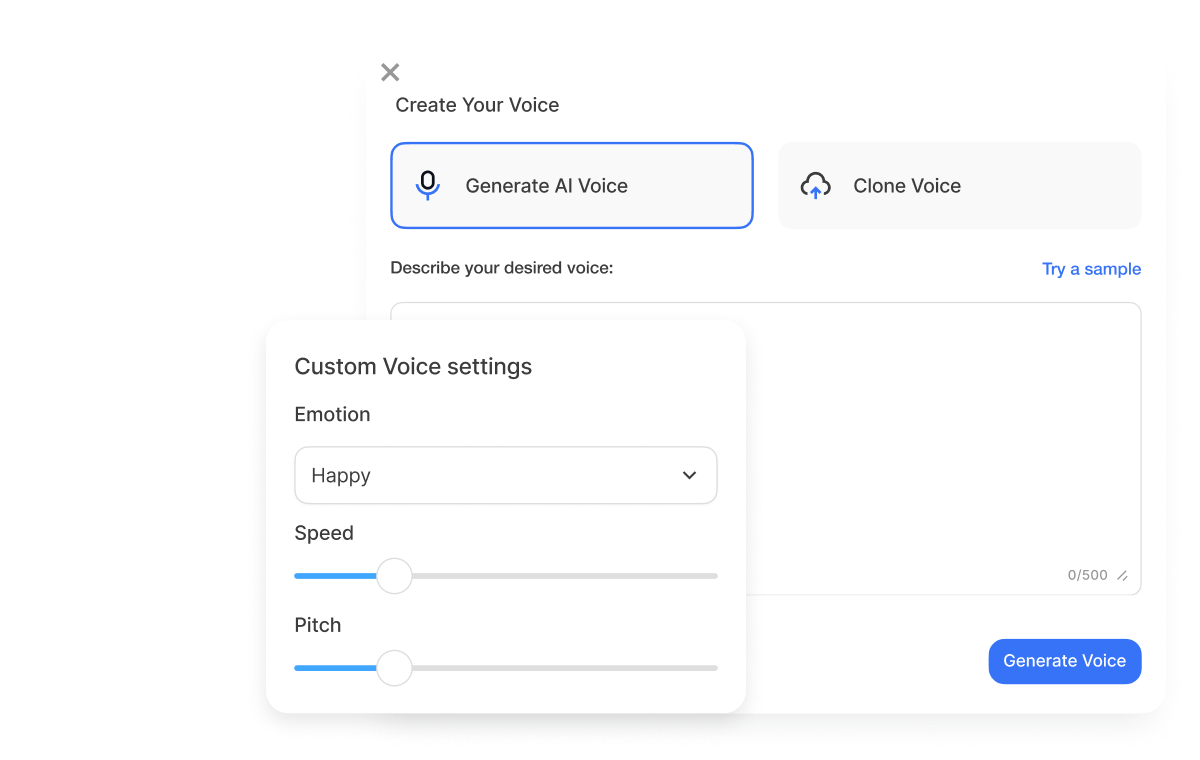Click the Pitch slider knob

pos(394,668)
